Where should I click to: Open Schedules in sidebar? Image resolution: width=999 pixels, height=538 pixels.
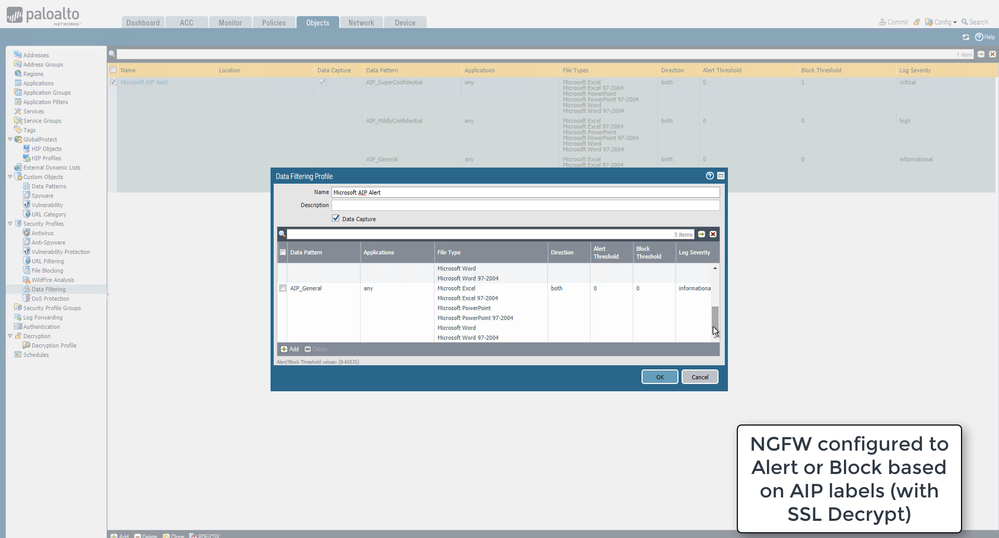pos(36,355)
